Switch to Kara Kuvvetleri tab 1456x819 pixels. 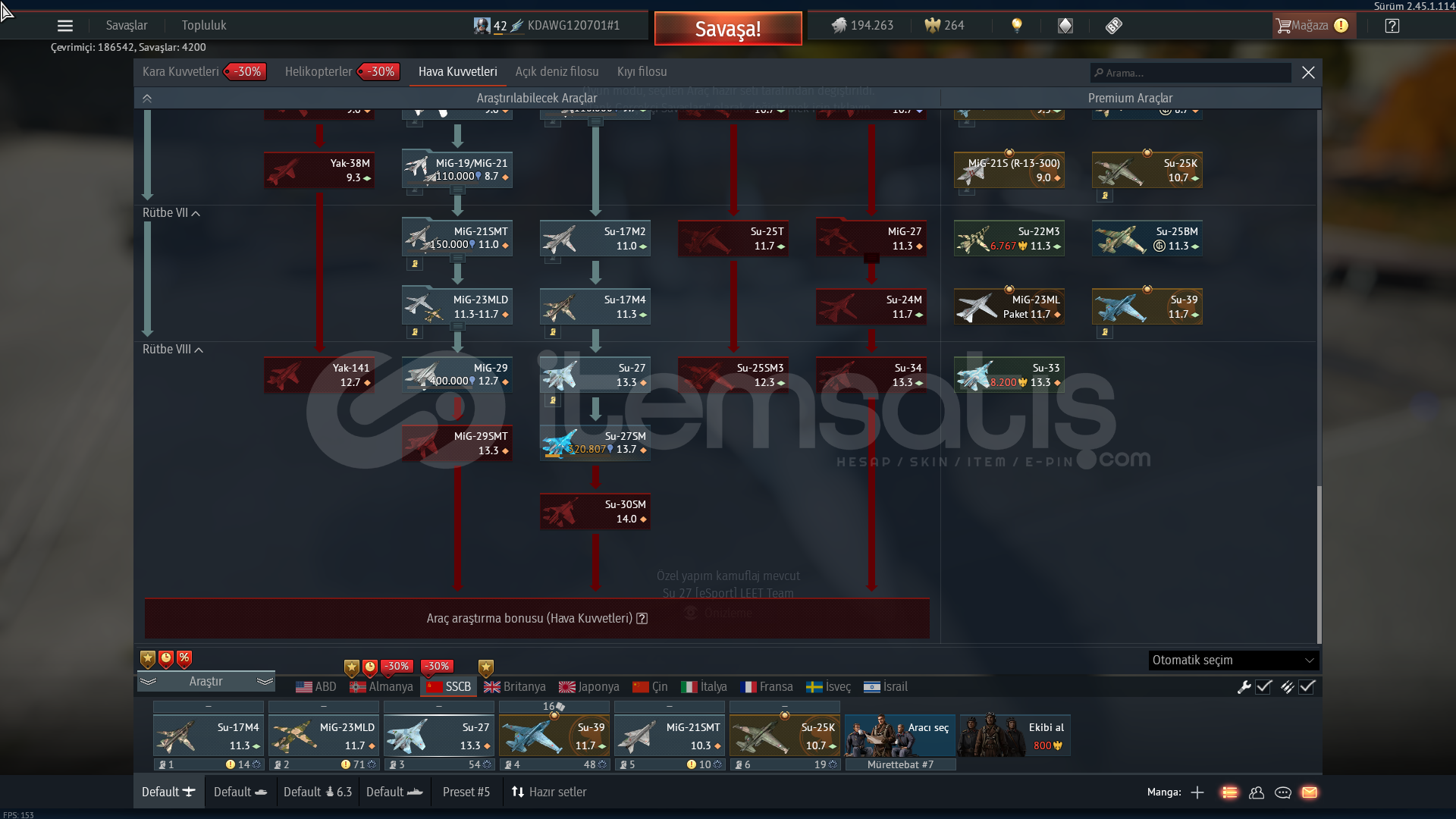pos(180,72)
